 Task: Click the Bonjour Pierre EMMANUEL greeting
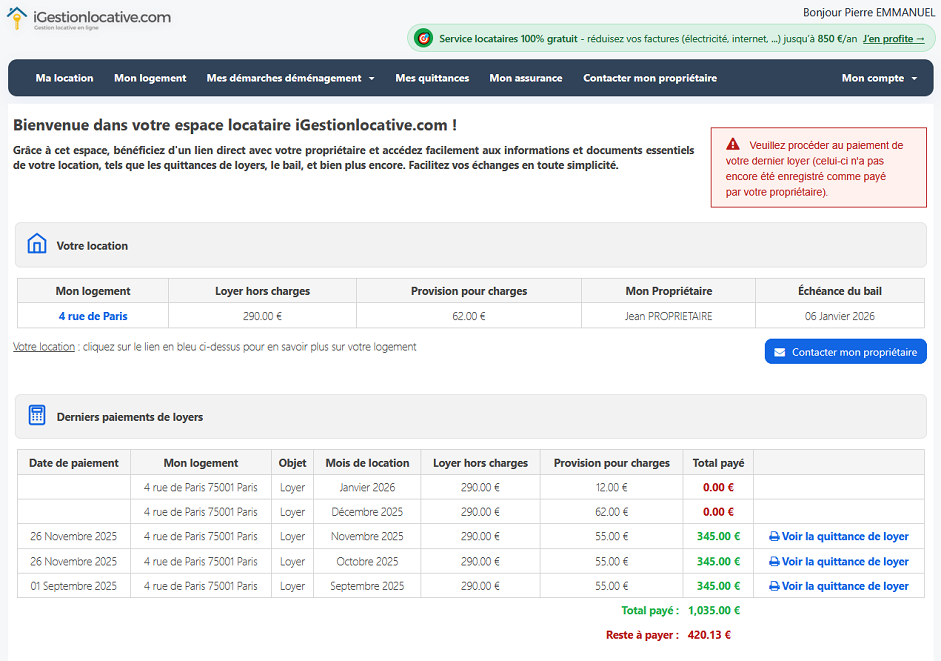point(869,13)
